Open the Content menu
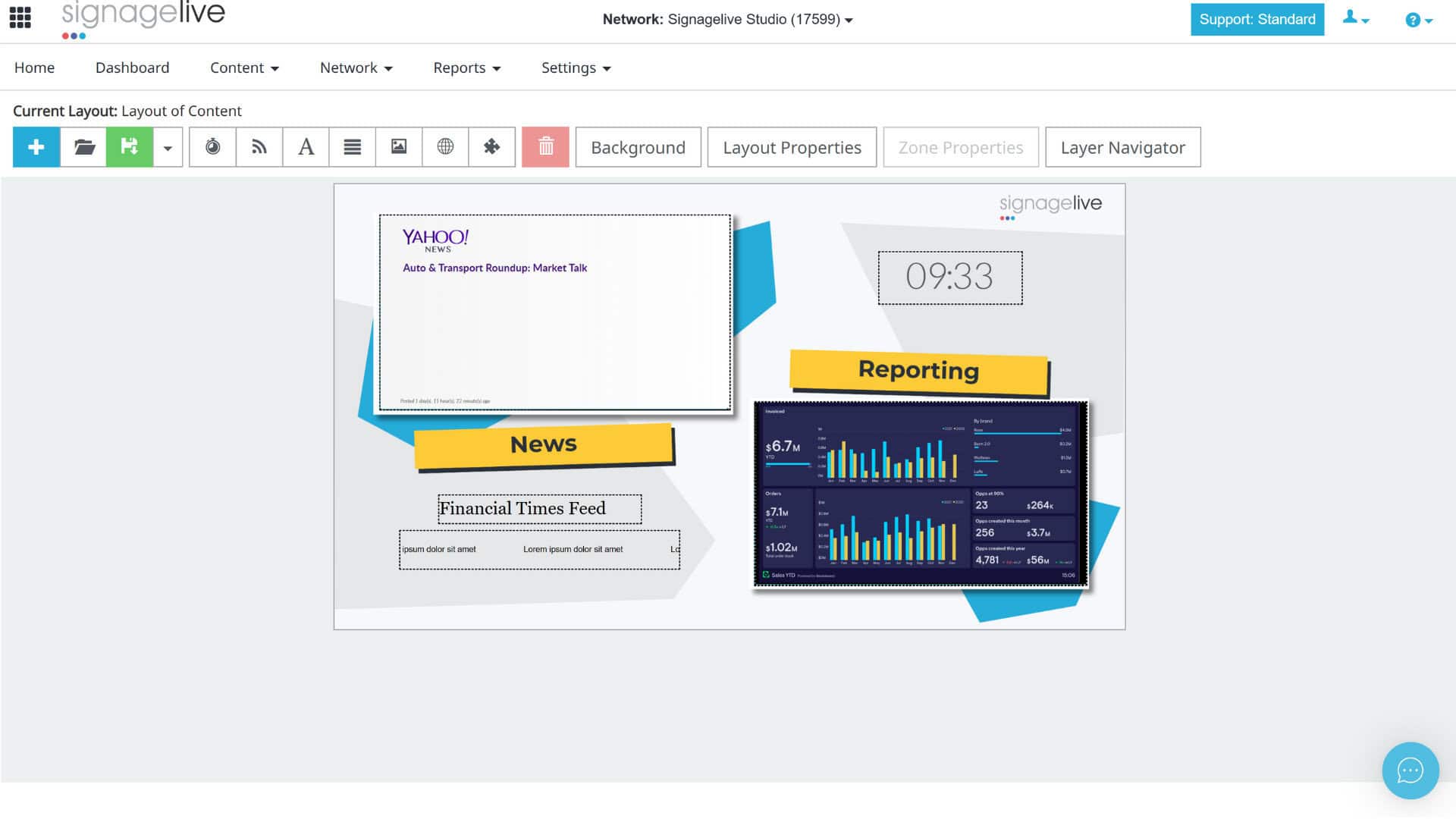Image resolution: width=1456 pixels, height=819 pixels. [243, 67]
